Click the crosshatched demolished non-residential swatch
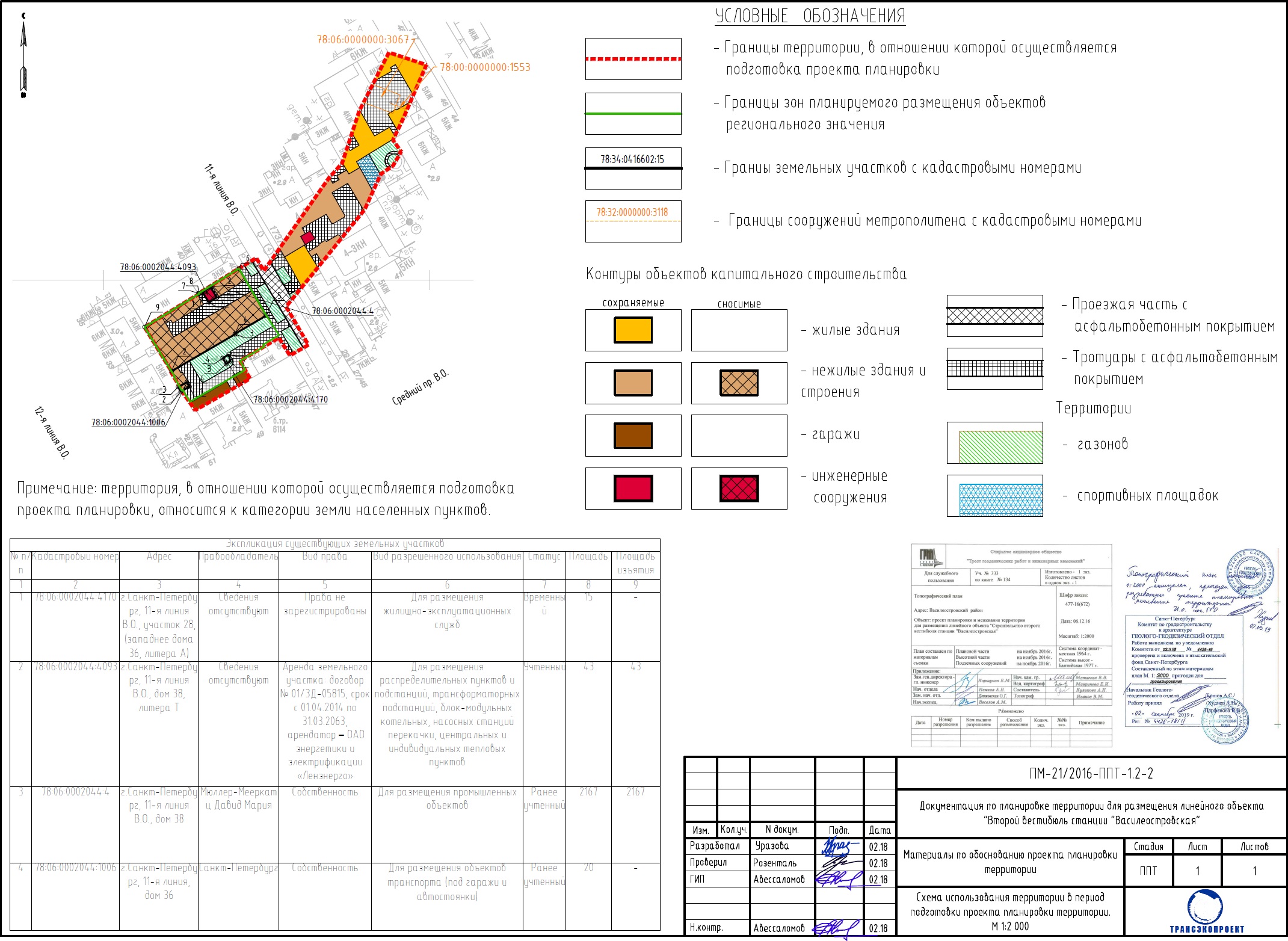 tap(739, 383)
